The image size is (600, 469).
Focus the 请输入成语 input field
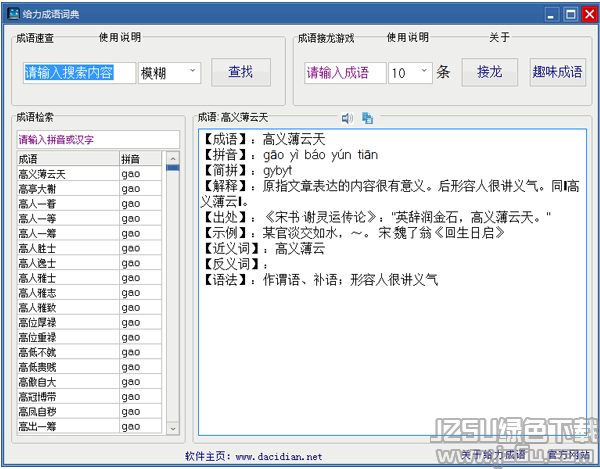tap(345, 73)
